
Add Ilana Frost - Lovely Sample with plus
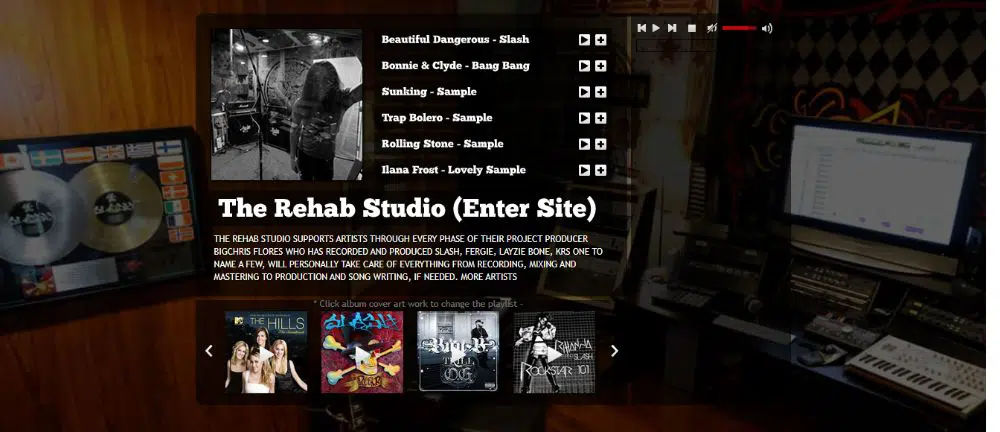click(x=600, y=170)
